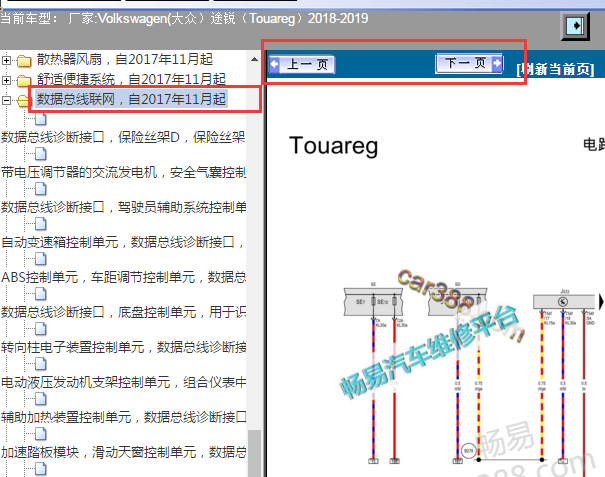This screenshot has width=605, height=477.
Task: Open 带电压调节器的交流发电机 page entry
Action: click(x=123, y=172)
